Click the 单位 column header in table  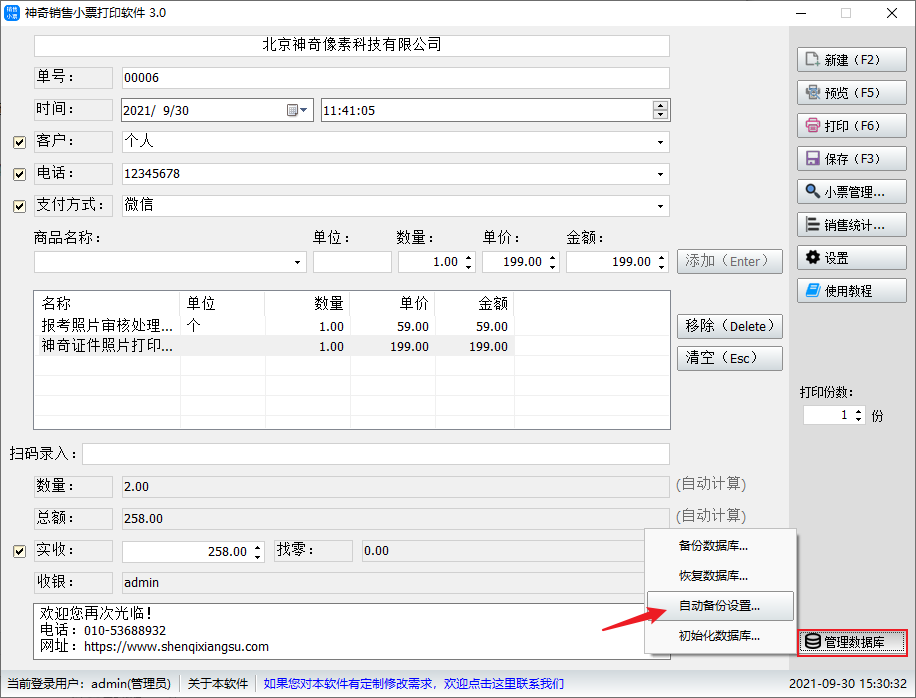(222, 303)
